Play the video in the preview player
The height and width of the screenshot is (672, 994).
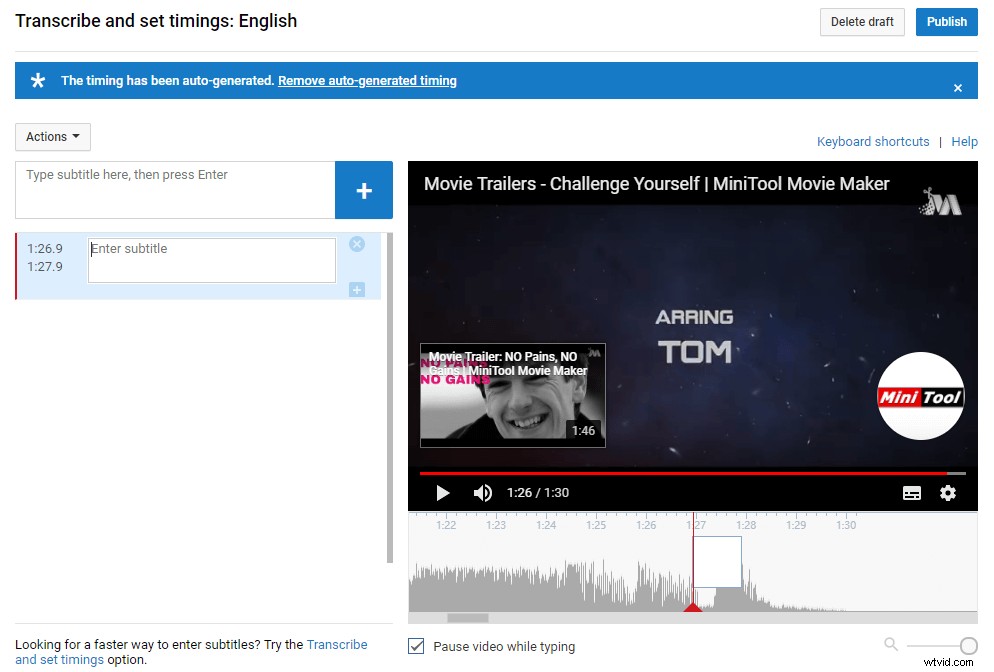click(442, 492)
